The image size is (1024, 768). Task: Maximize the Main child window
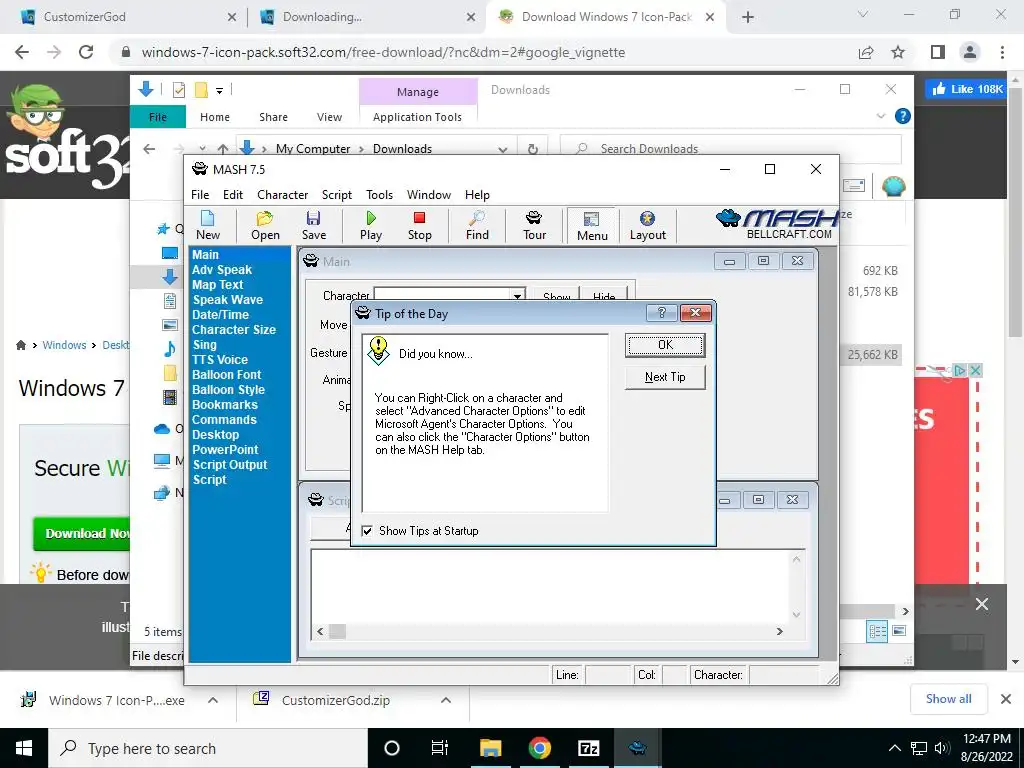pos(763,261)
